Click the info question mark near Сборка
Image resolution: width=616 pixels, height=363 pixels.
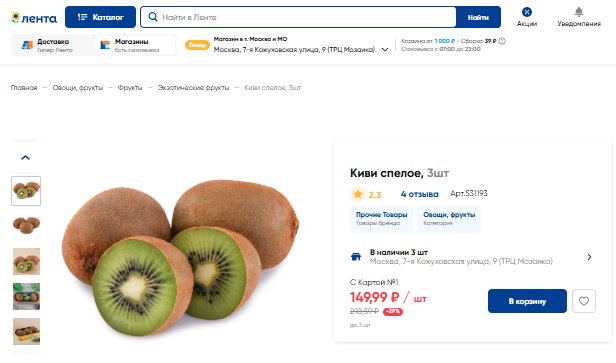point(502,41)
